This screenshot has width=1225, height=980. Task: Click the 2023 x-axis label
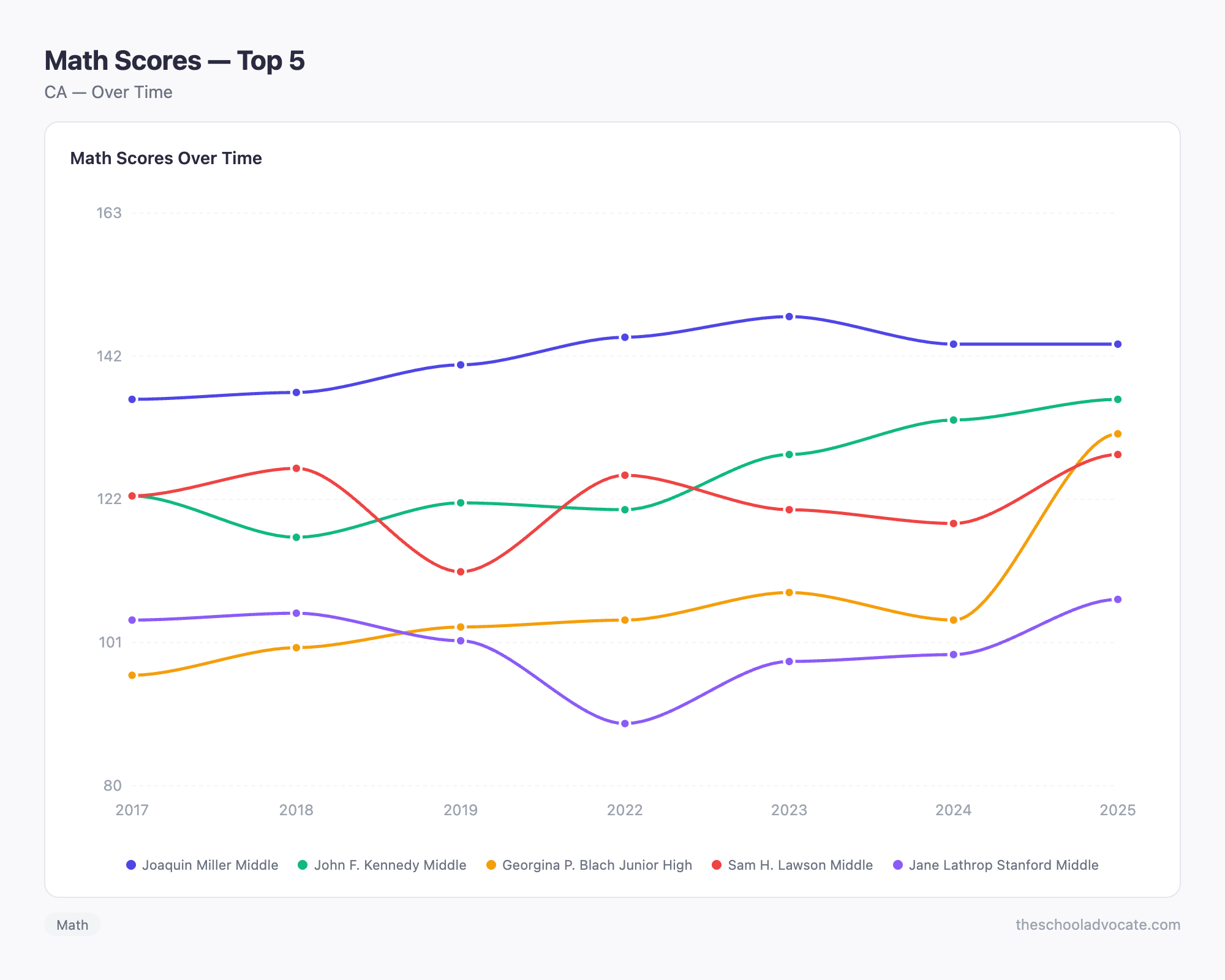(789, 810)
